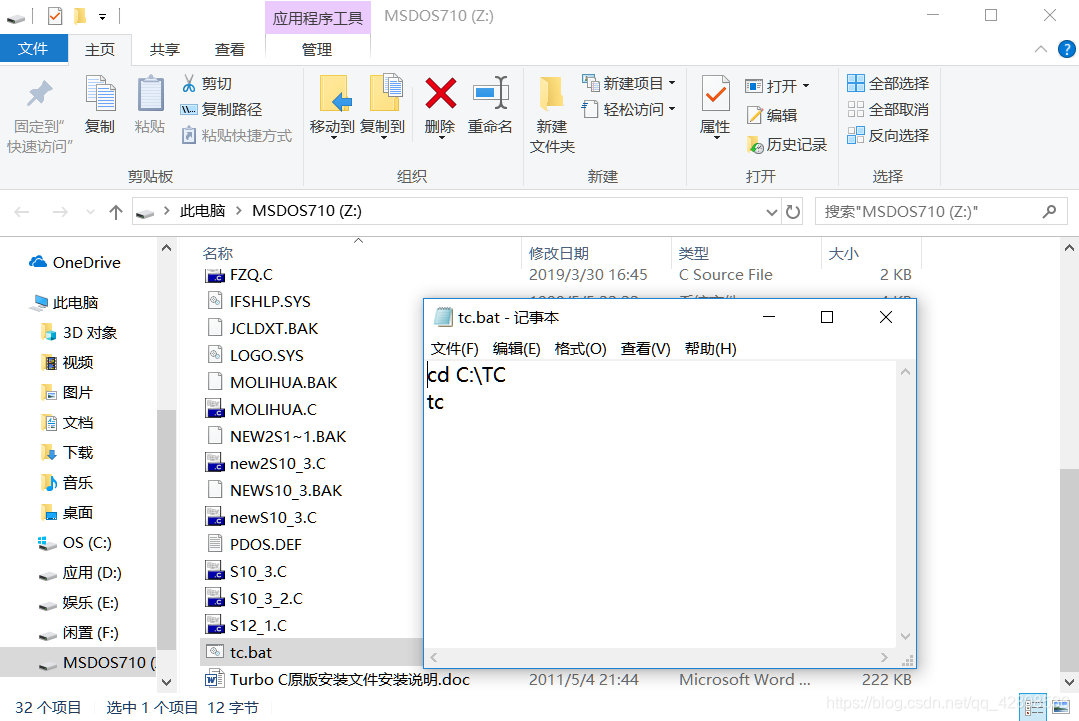Open the recent locations dropdown arrow
The height and width of the screenshot is (721, 1079).
tap(90, 212)
